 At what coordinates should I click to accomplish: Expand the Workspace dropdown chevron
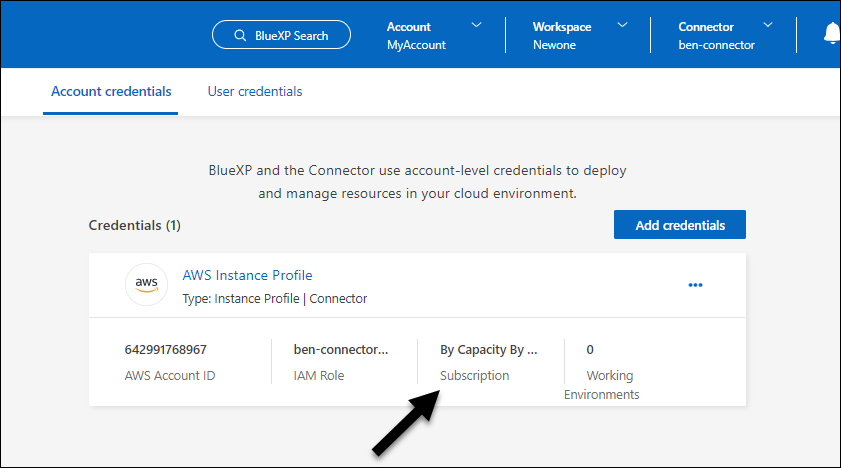(x=622, y=25)
